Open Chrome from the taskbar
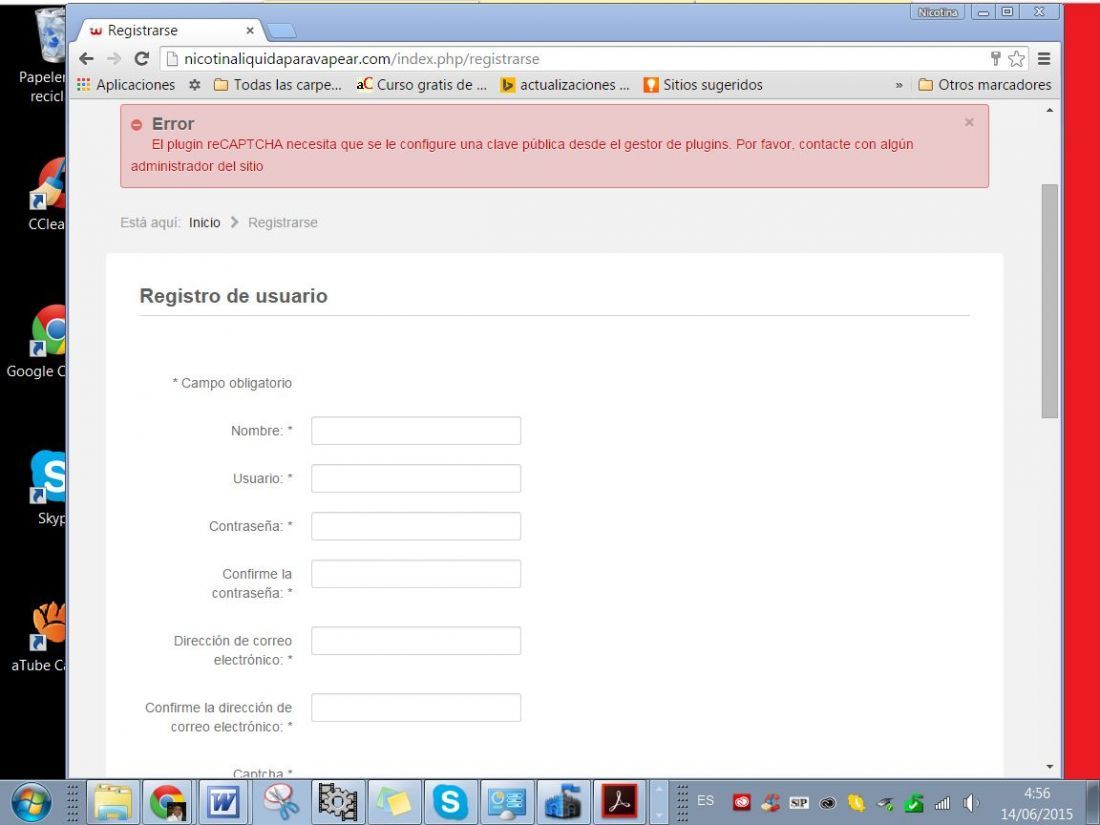This screenshot has height=825, width=1100. coord(168,801)
